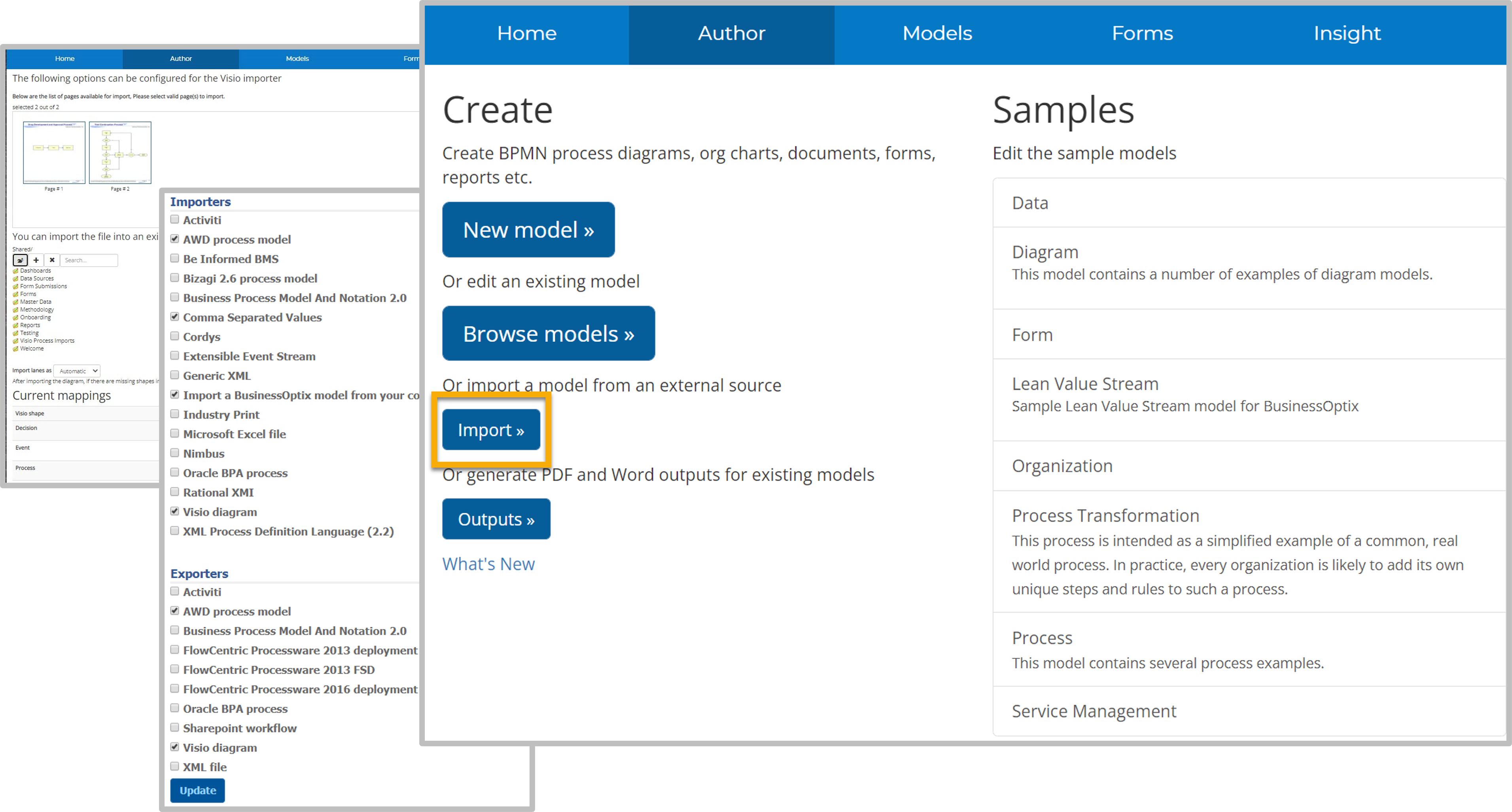Click the Browse models button
This screenshot has height=812, width=1512.
pyautogui.click(x=548, y=334)
